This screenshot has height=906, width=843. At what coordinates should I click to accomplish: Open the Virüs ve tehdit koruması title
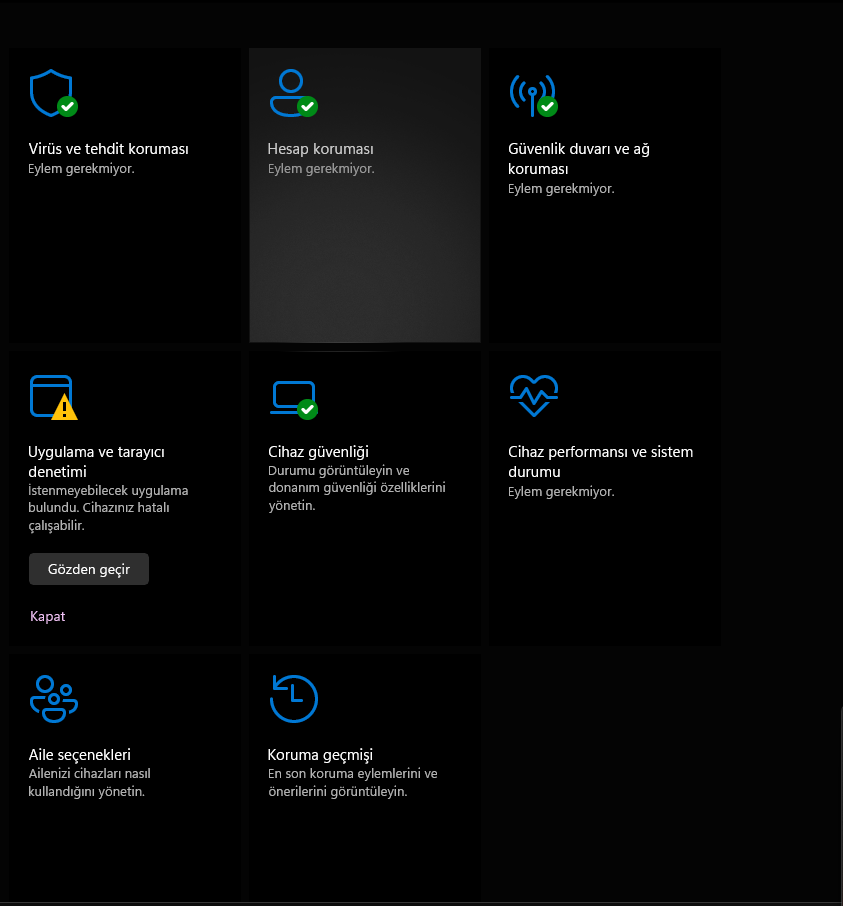[109, 149]
